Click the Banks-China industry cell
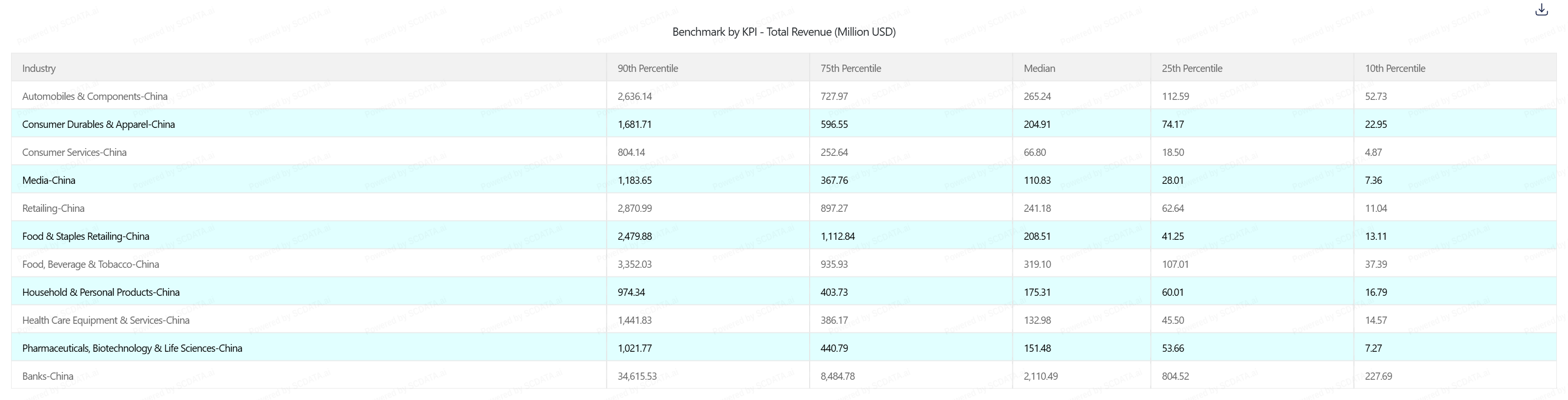Screen dimensions: 1568x400 click(x=47, y=376)
